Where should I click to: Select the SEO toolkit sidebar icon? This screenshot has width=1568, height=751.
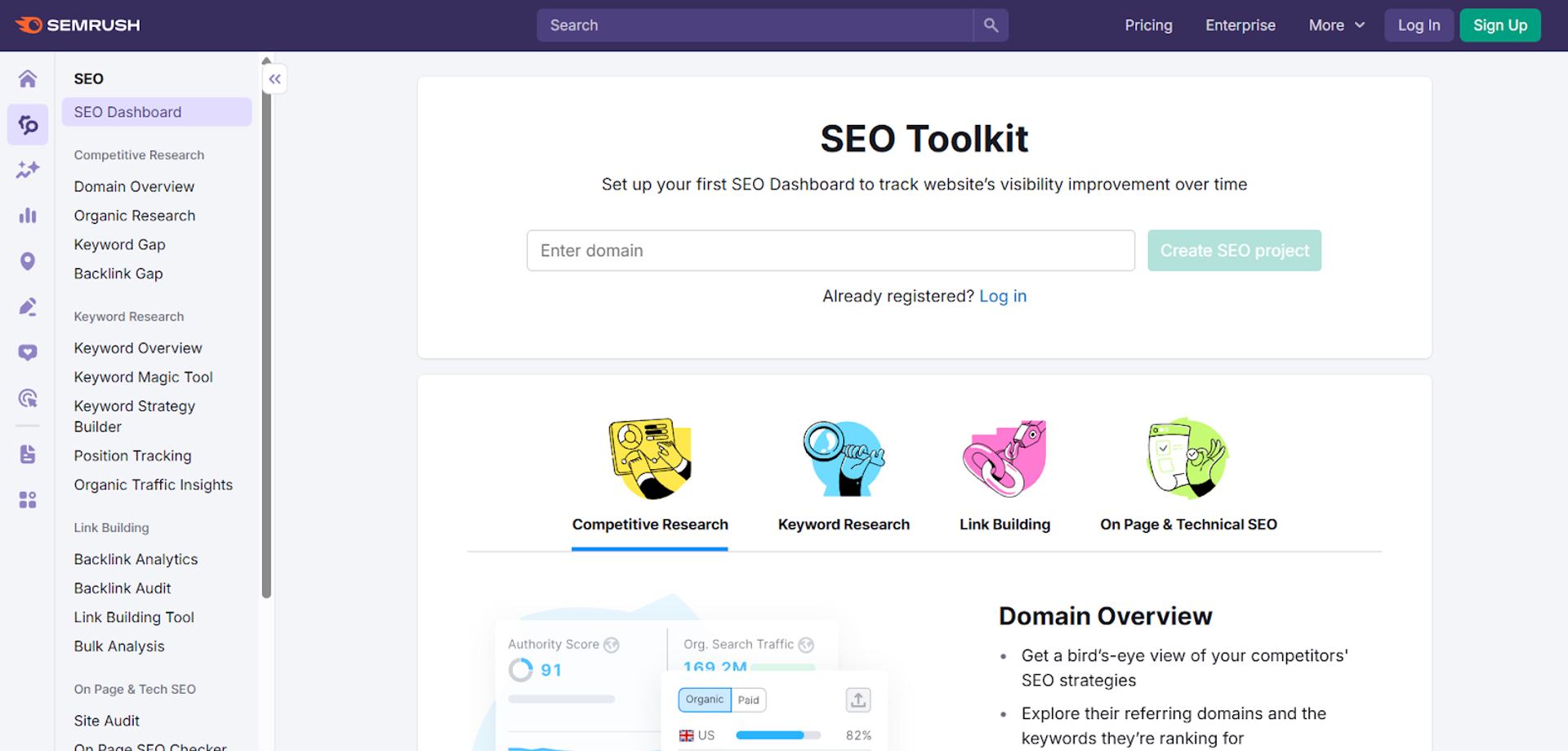point(28,124)
